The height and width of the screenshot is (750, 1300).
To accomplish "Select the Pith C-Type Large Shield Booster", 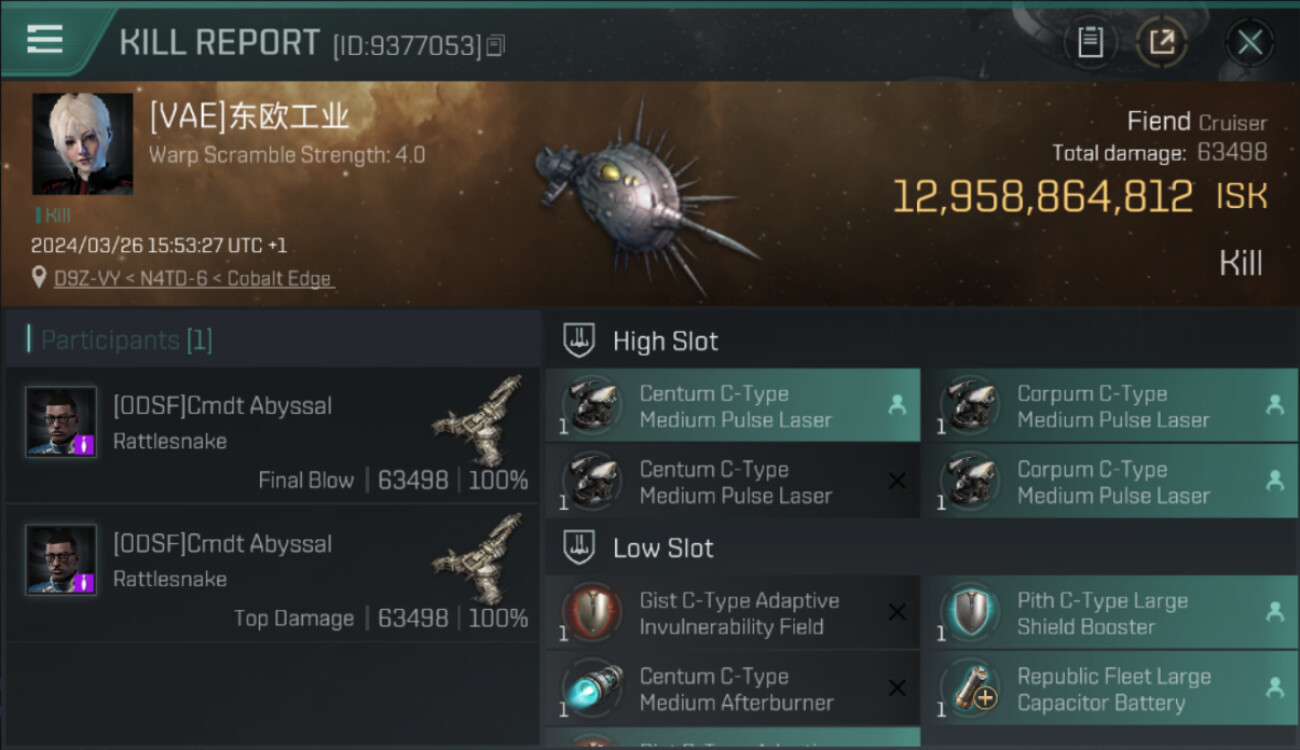I will (1102, 614).
